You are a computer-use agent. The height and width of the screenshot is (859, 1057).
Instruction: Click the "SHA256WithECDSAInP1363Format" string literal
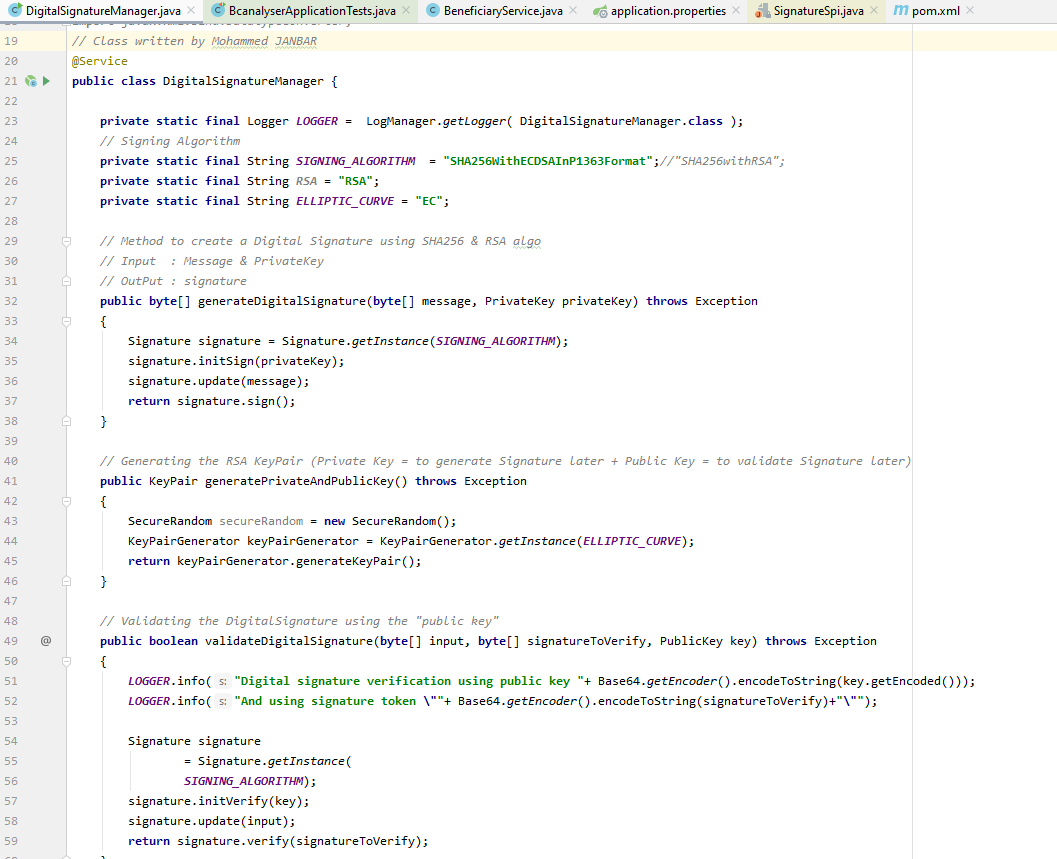click(x=547, y=161)
